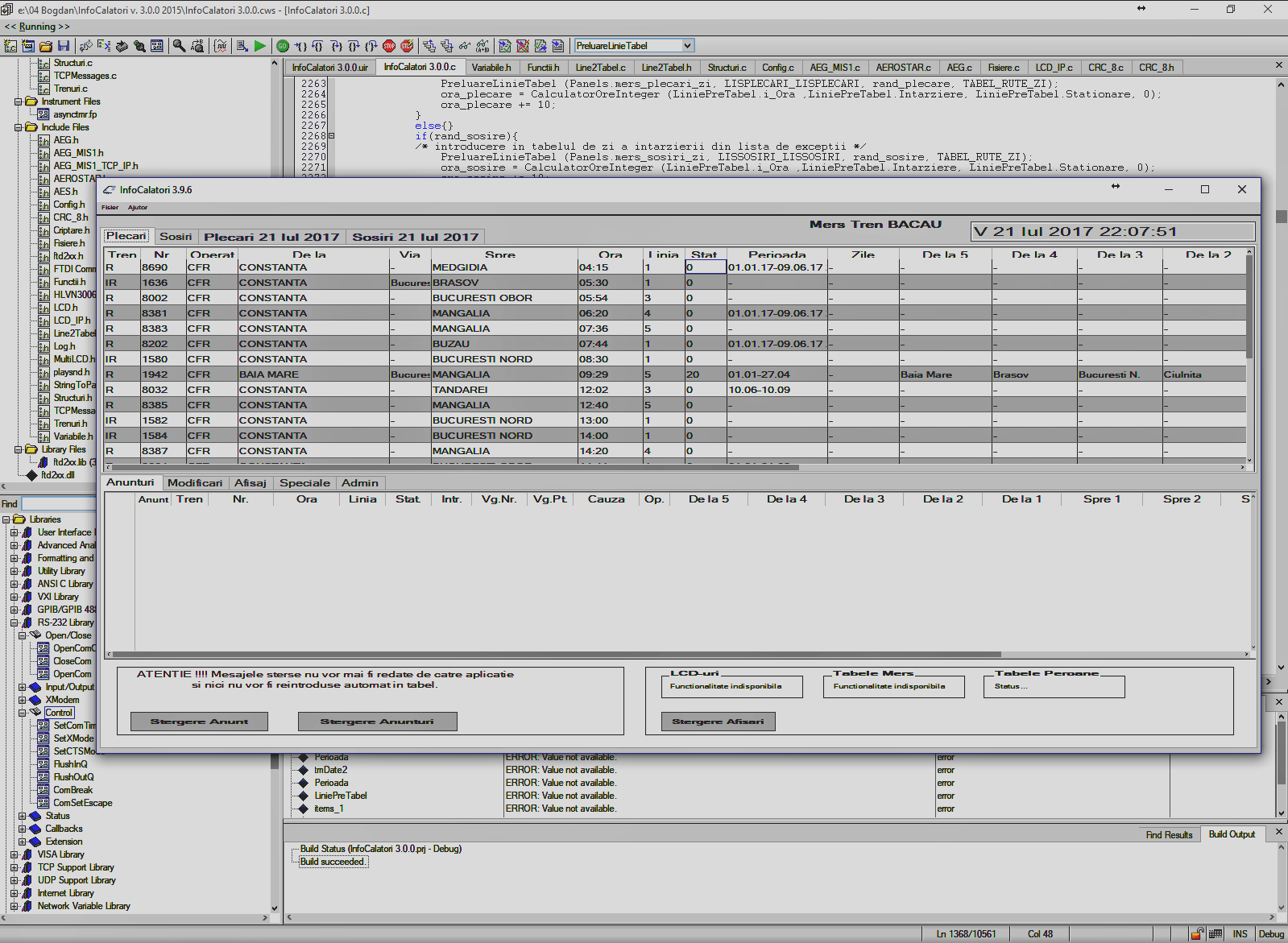This screenshot has height=943, width=1288.
Task: Click the next tag toolbar icon
Action: click(540, 46)
